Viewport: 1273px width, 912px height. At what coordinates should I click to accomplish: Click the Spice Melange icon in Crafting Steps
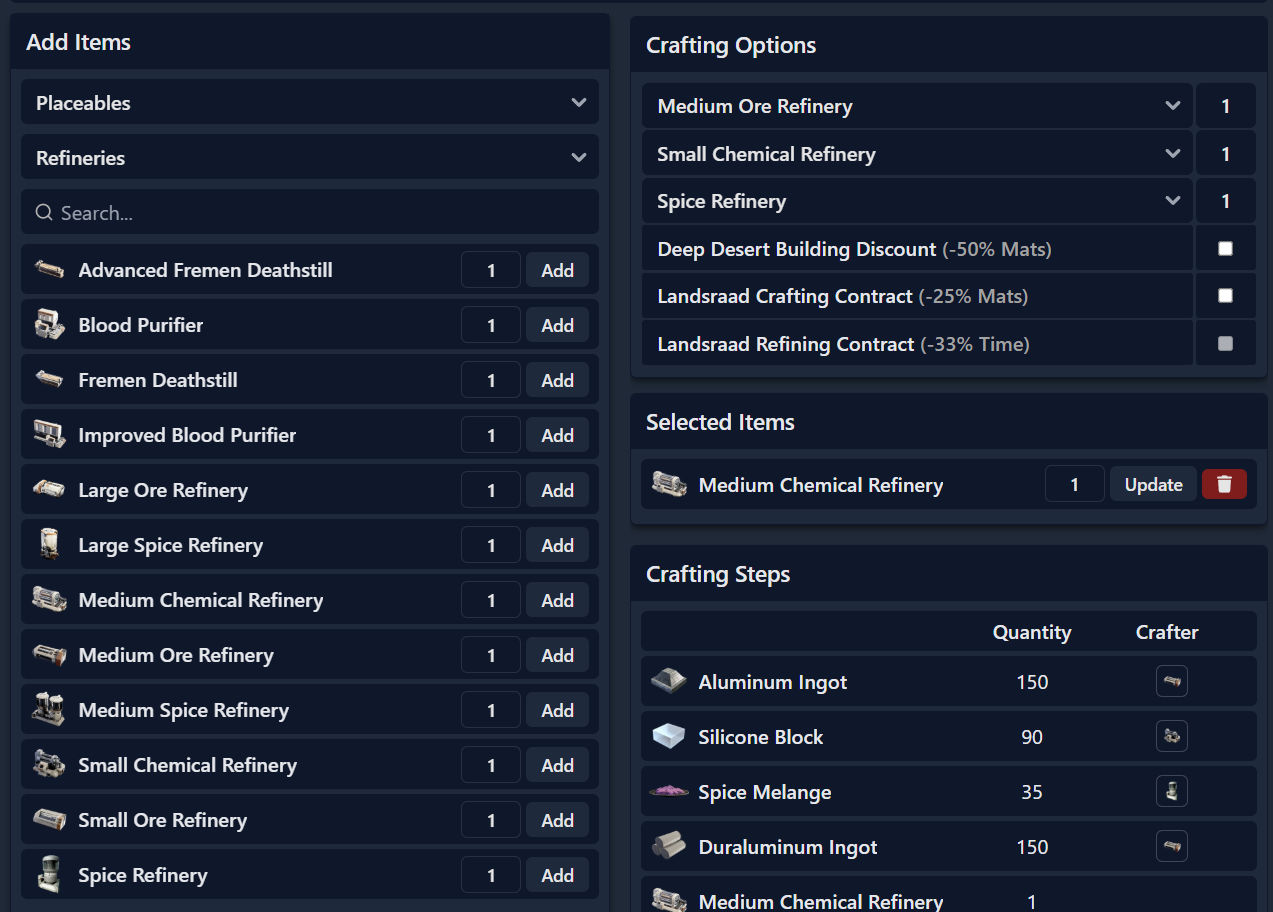(669, 791)
